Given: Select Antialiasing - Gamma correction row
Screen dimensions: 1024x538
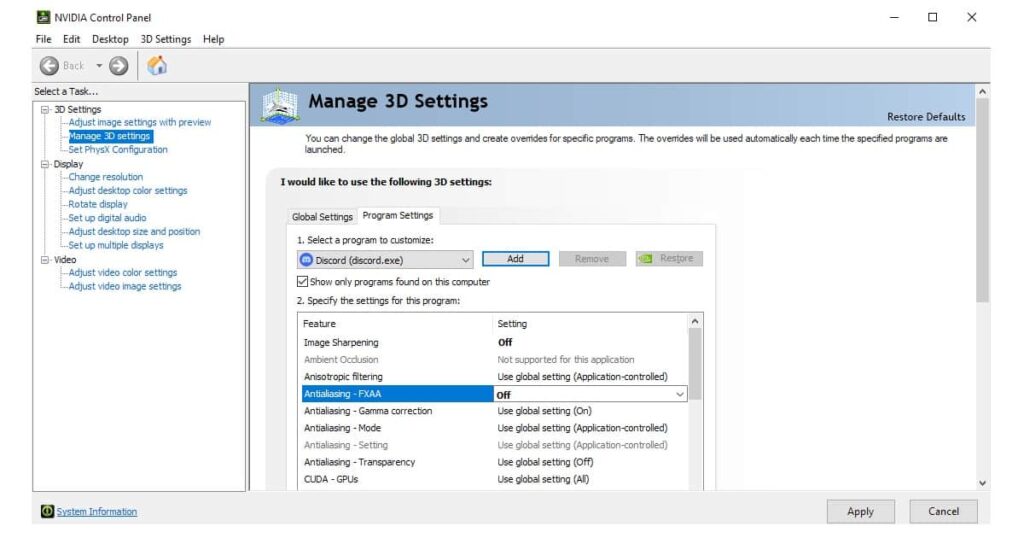Looking at the screenshot, I should click(x=494, y=411).
